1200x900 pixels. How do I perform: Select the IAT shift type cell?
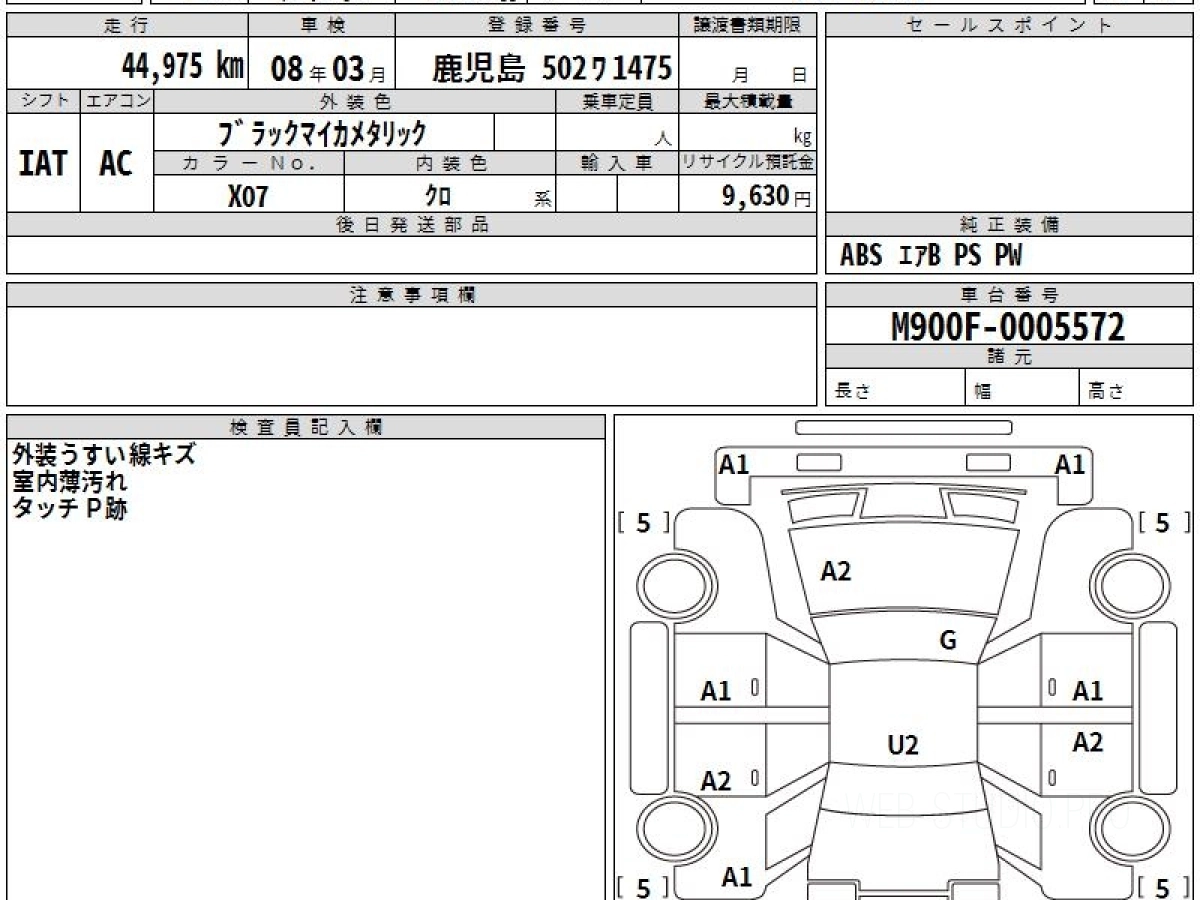tap(43, 163)
